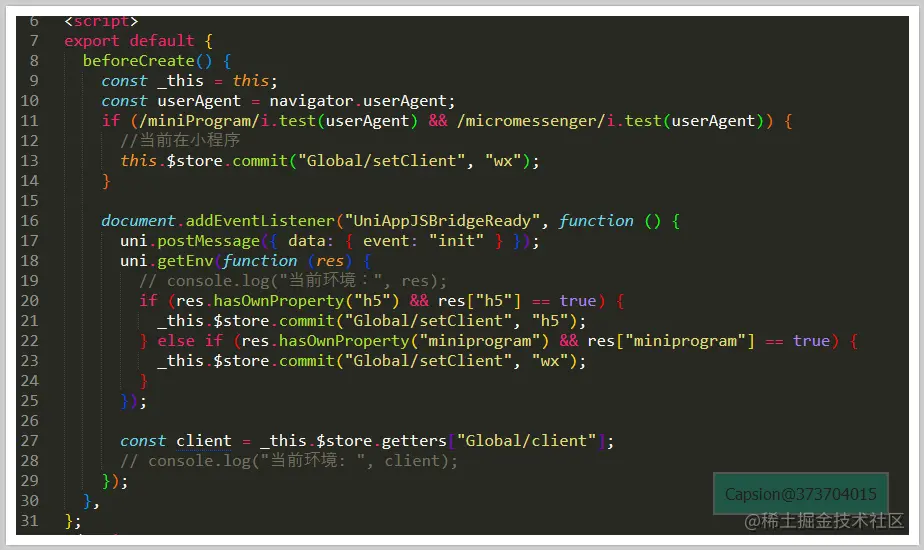This screenshot has height=550, width=924.
Task: Click line number 16 in the gutter
Action: (x=29, y=221)
